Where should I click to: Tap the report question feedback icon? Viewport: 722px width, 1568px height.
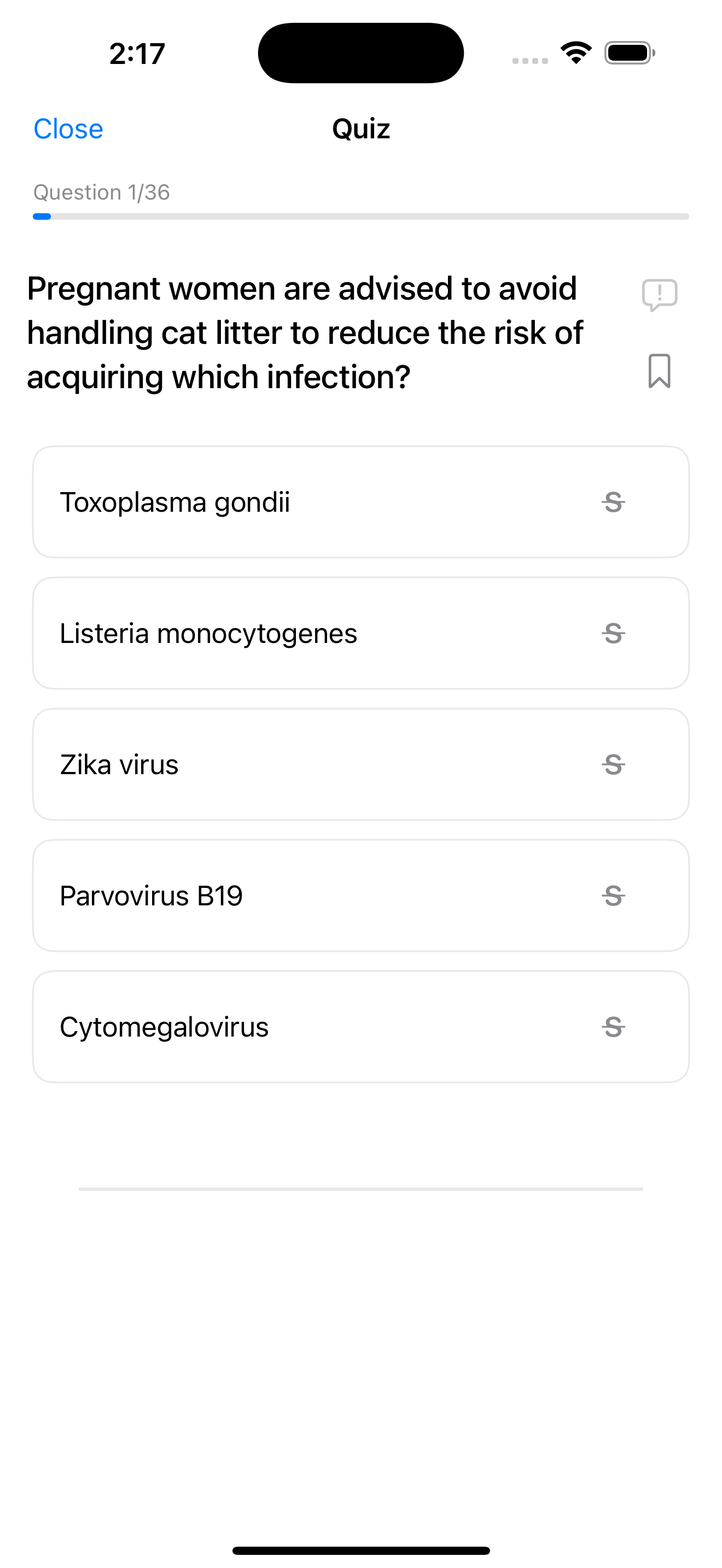coord(659,295)
